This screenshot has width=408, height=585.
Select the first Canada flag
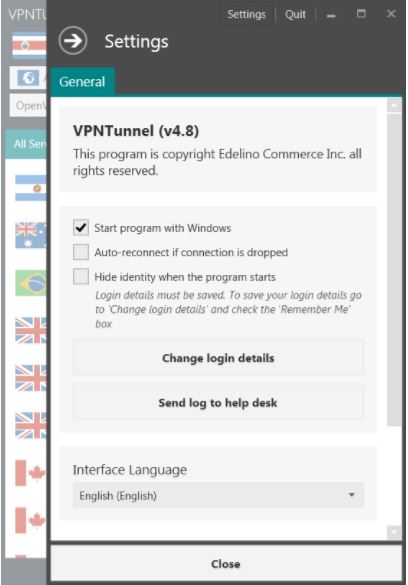pos(31,473)
